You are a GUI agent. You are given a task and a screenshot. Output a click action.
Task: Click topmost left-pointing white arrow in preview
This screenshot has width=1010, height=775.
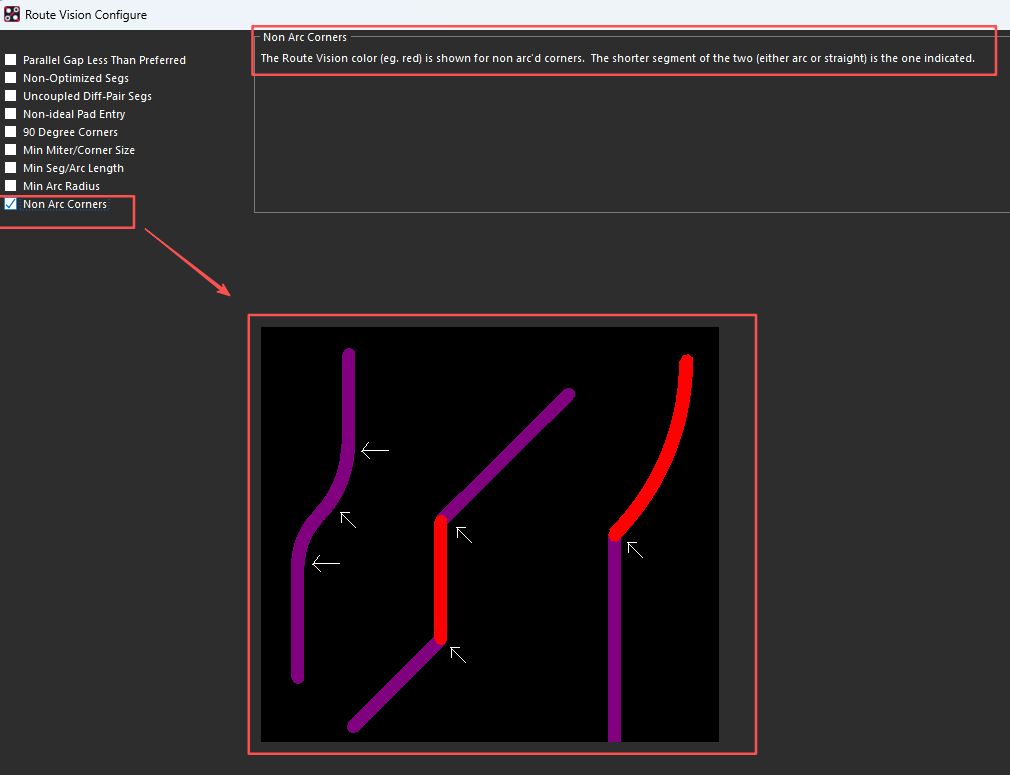coord(375,451)
